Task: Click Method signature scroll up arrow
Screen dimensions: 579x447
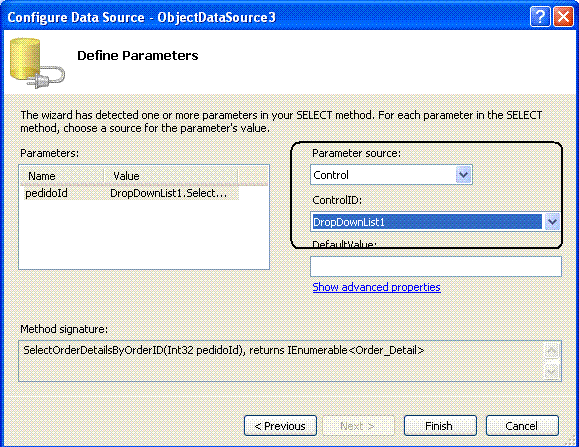Action: pyautogui.click(x=552, y=351)
